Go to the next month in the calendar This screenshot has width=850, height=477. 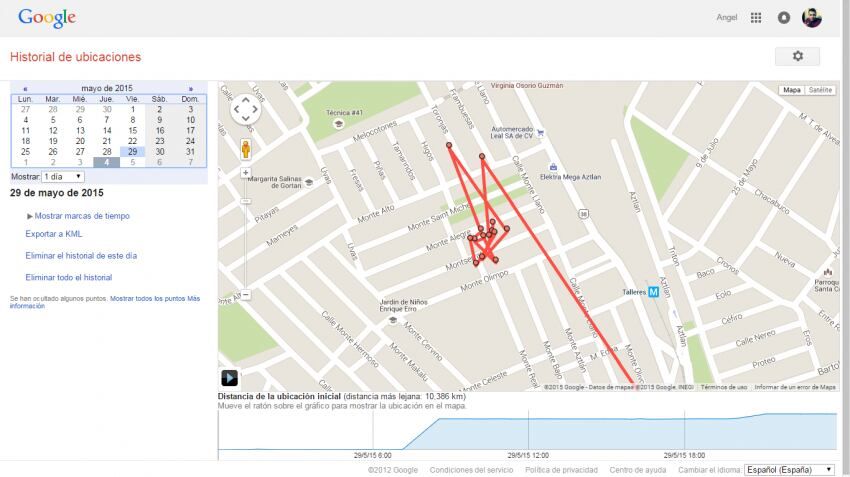click(190, 88)
